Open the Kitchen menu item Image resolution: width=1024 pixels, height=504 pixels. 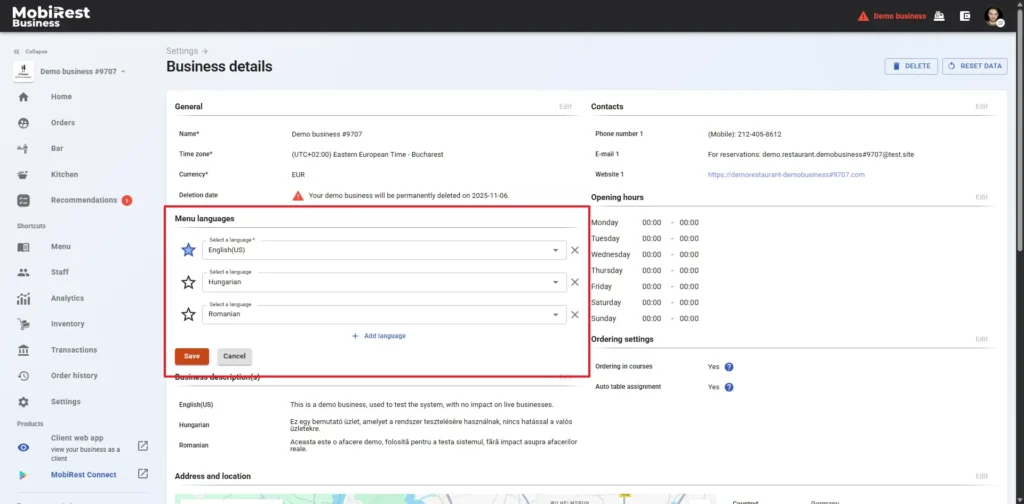coord(64,174)
